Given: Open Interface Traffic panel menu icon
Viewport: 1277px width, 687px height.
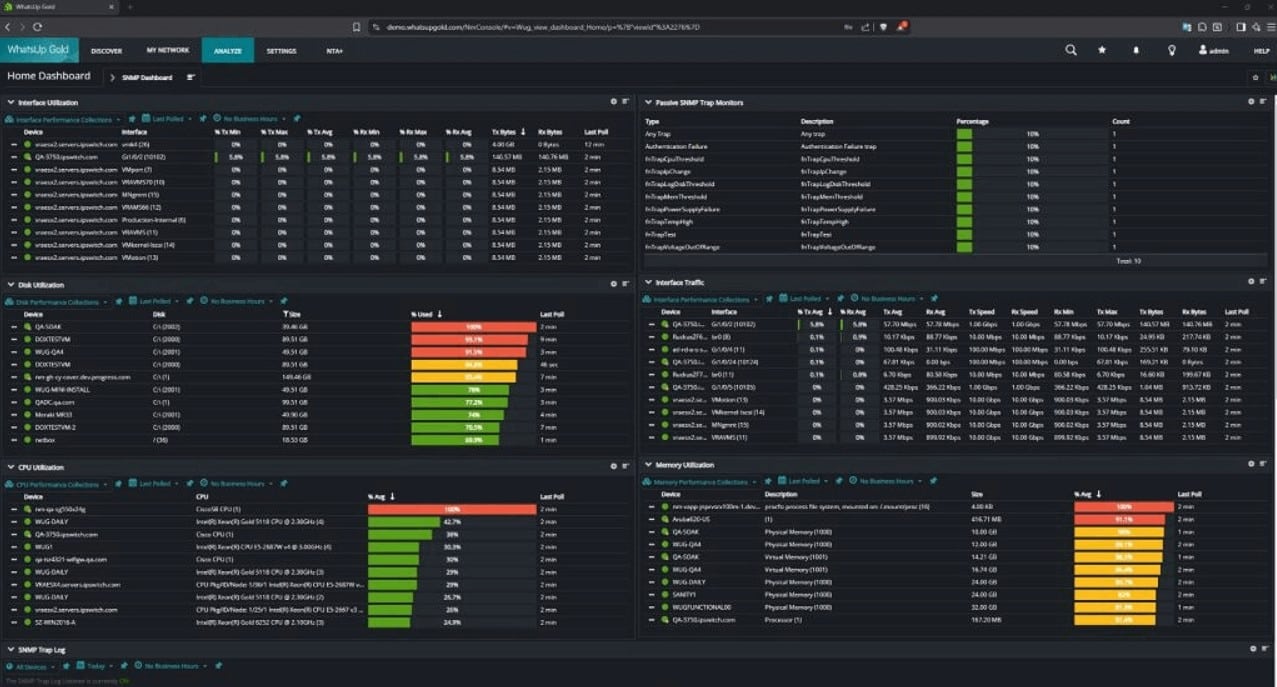Looking at the screenshot, I should [x=1263, y=283].
